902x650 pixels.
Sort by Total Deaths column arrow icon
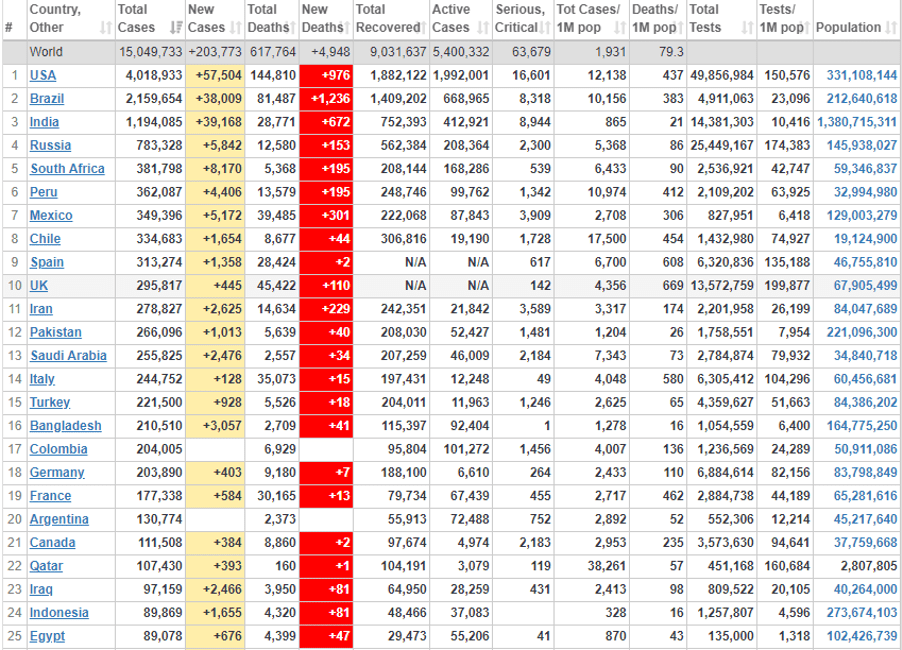(x=292, y=28)
